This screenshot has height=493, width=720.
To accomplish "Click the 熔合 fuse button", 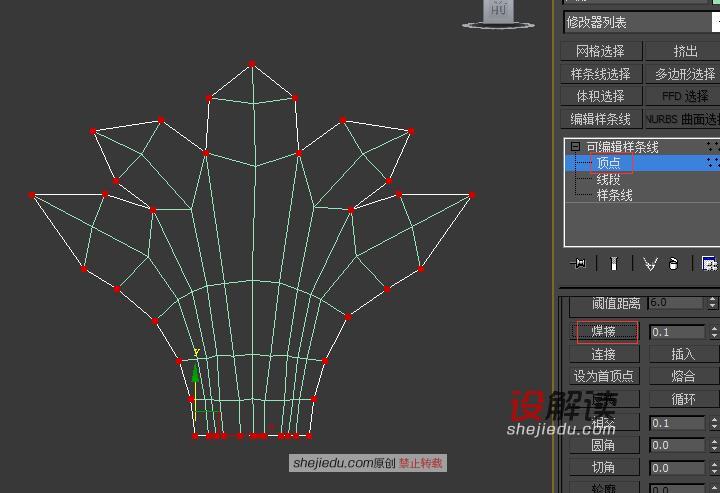I will coord(684,376).
